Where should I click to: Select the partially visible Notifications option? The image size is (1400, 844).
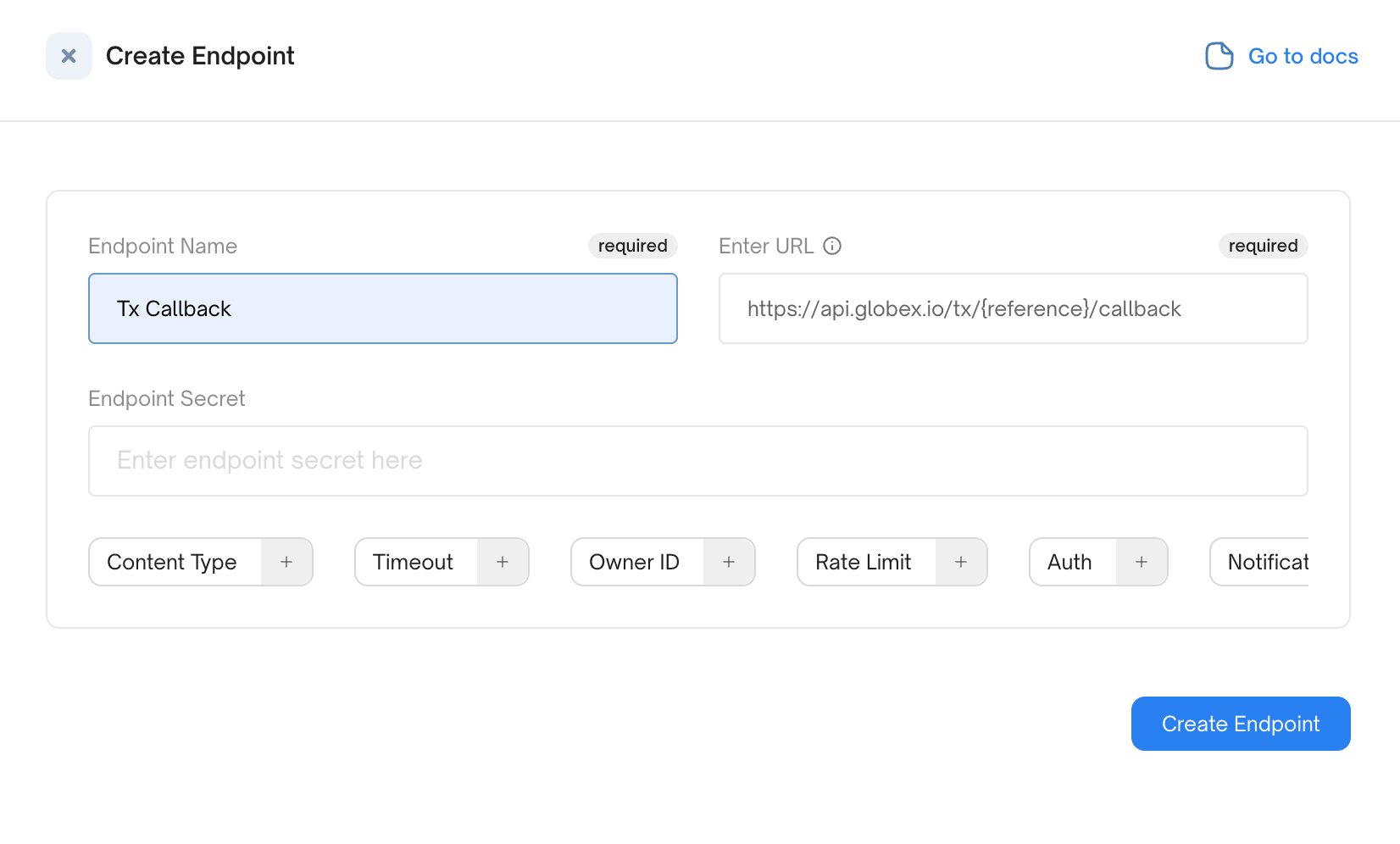pyautogui.click(x=1260, y=562)
